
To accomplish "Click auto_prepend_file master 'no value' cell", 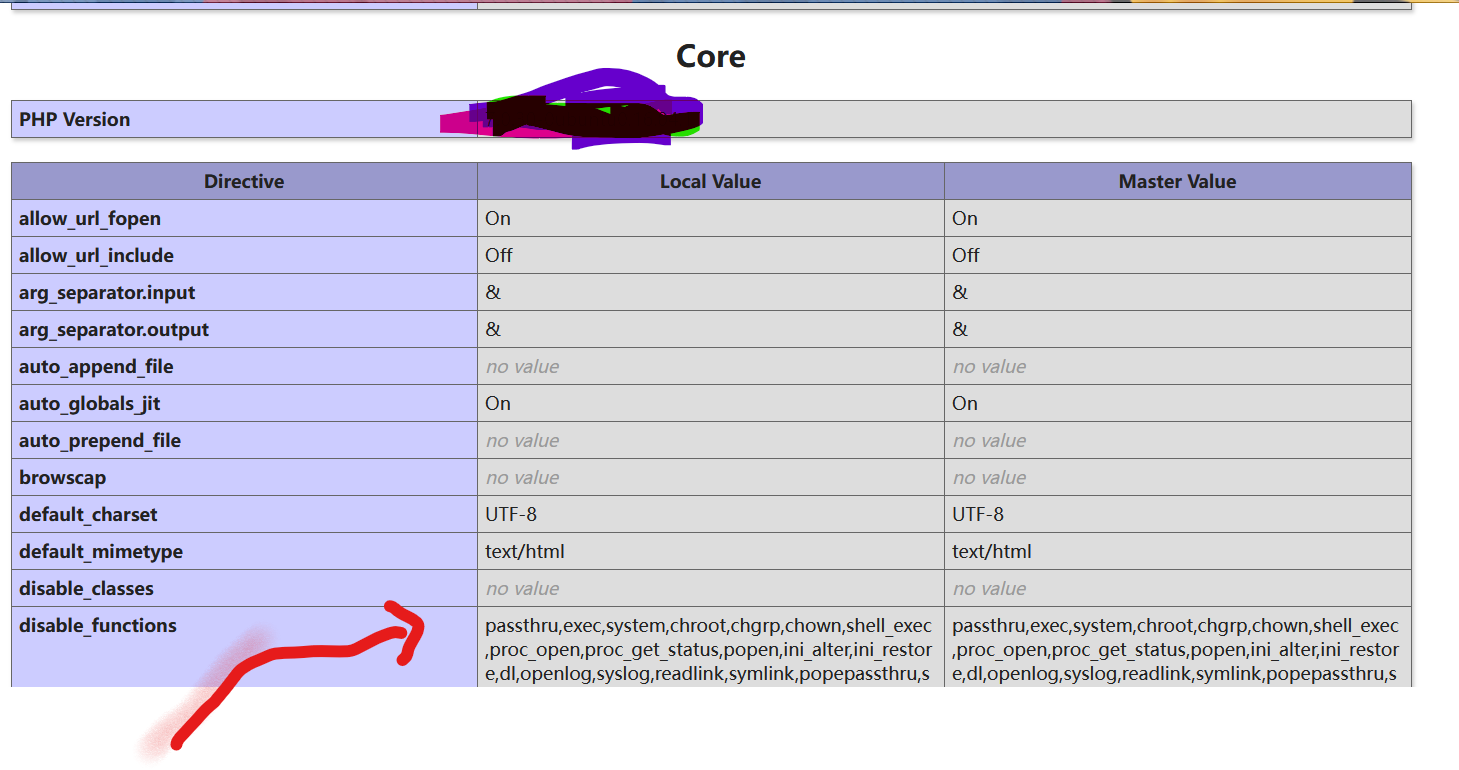I will click(1178, 440).
